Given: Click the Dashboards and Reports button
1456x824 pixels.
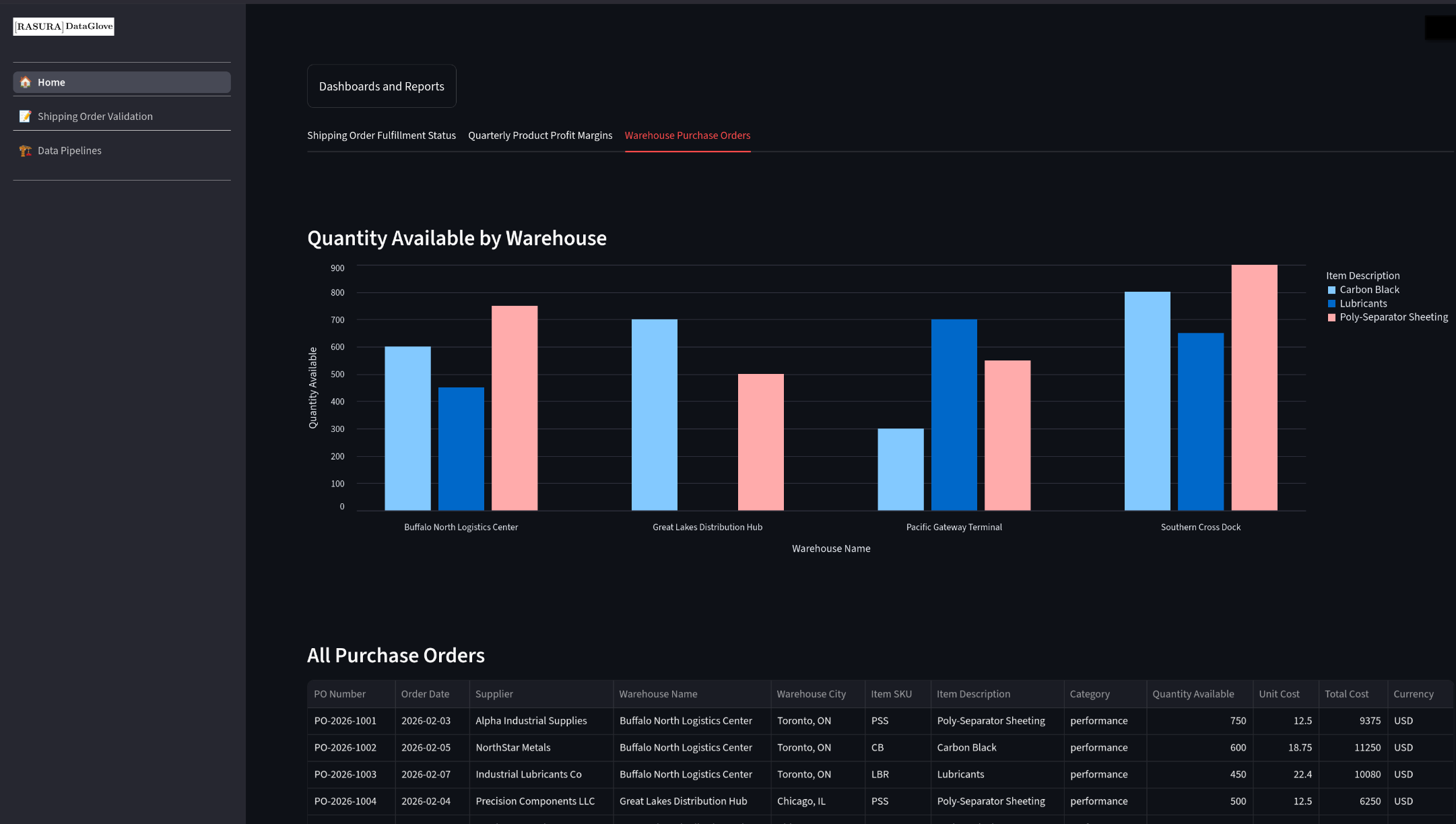Looking at the screenshot, I should 382,86.
